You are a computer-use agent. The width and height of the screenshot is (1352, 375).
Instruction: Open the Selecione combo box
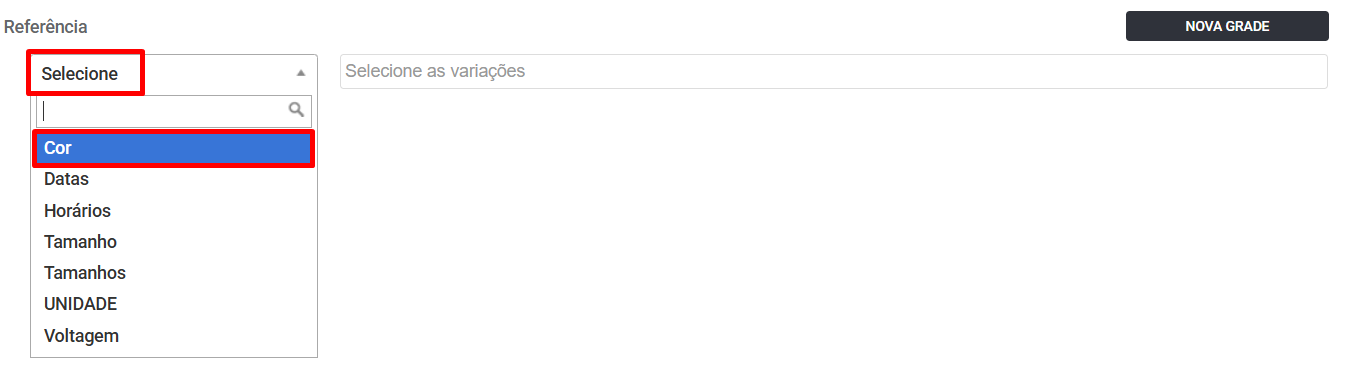coord(174,73)
